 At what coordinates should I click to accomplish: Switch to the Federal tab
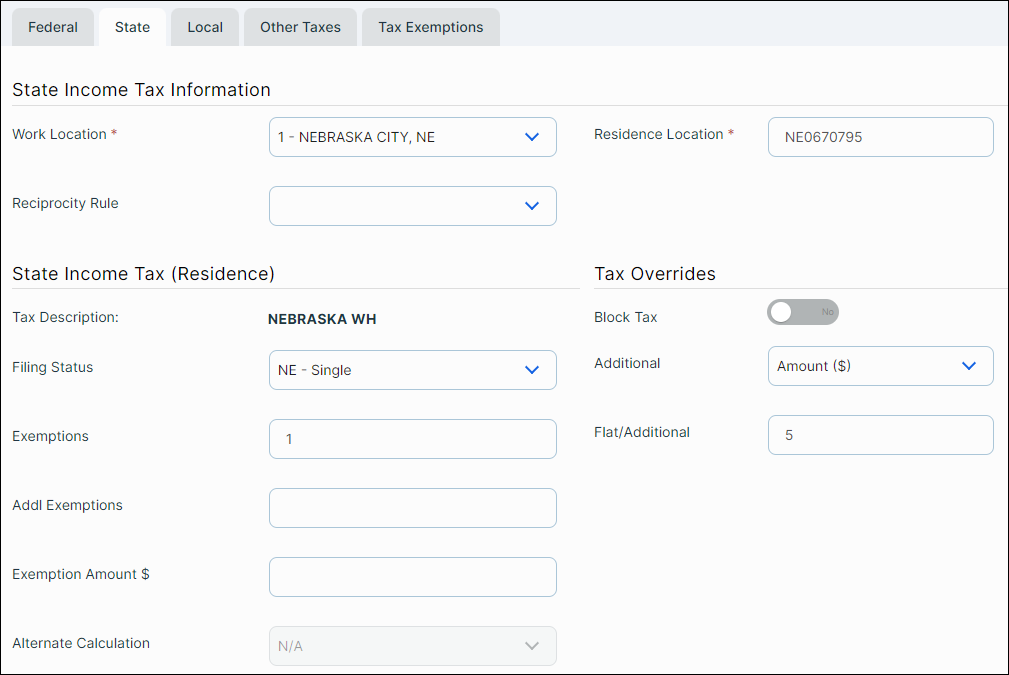coord(53,27)
